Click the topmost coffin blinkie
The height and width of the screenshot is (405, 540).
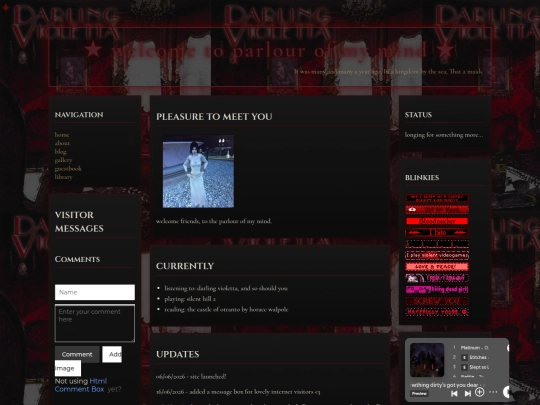click(x=437, y=198)
